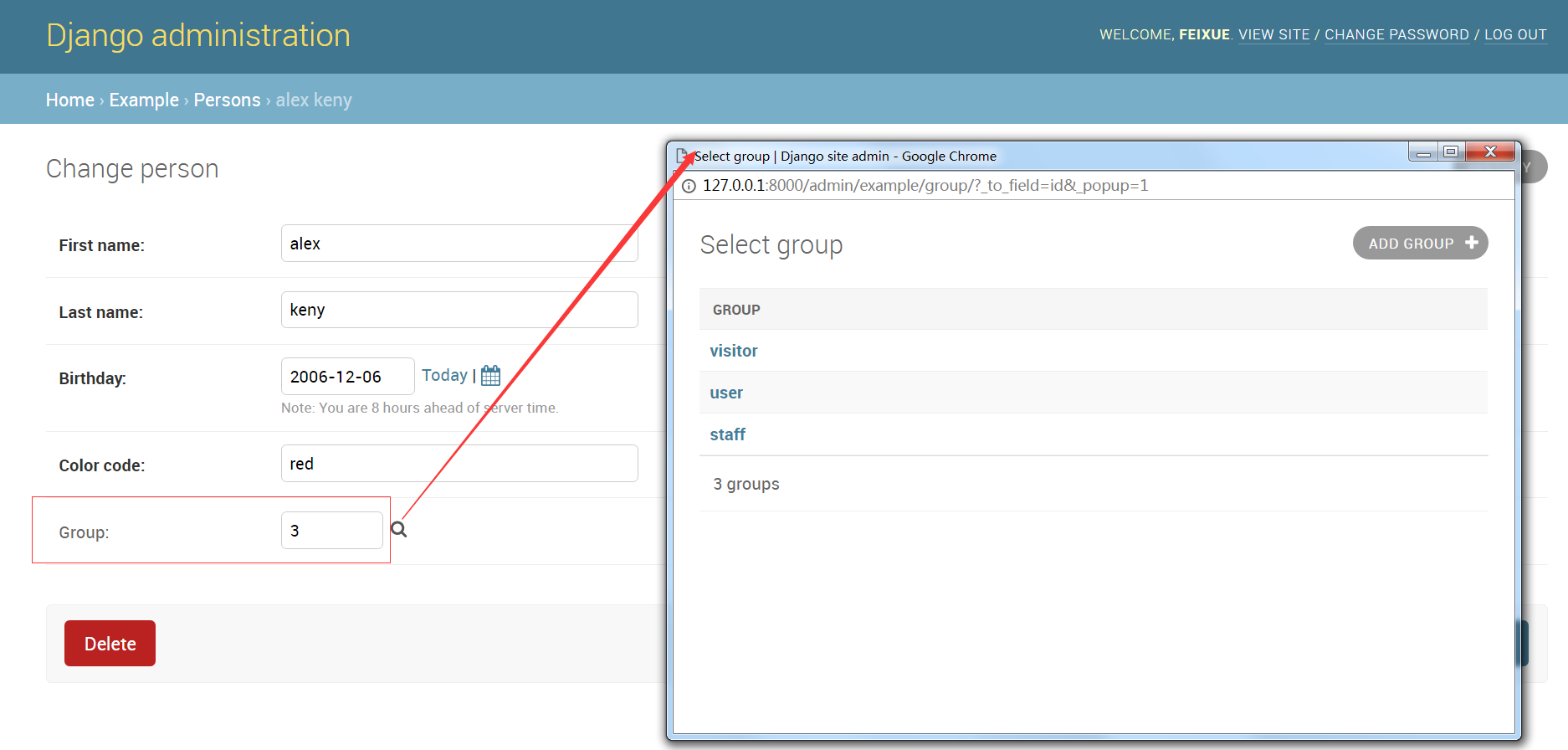Select the user group

[x=726, y=393]
